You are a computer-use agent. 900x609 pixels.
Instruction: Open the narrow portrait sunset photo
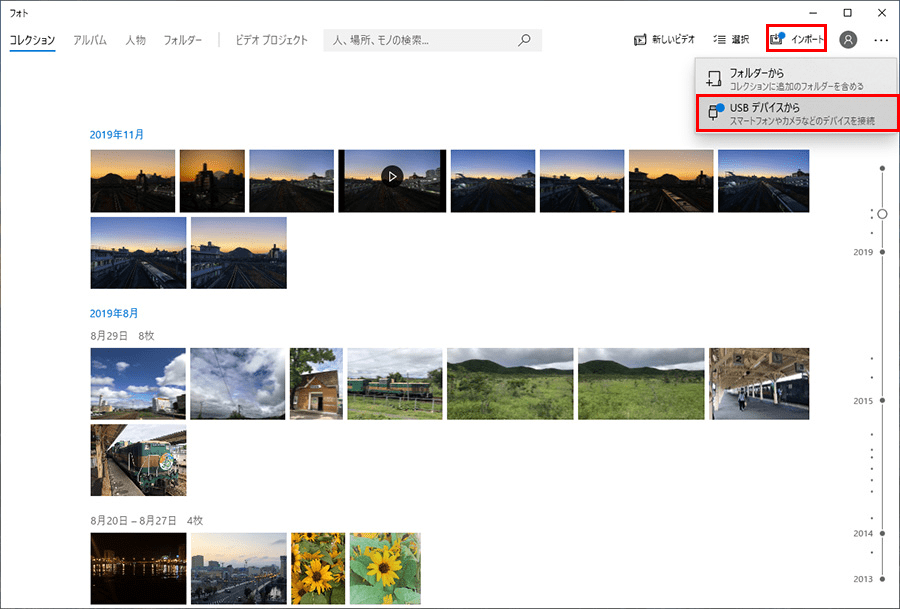(212, 181)
